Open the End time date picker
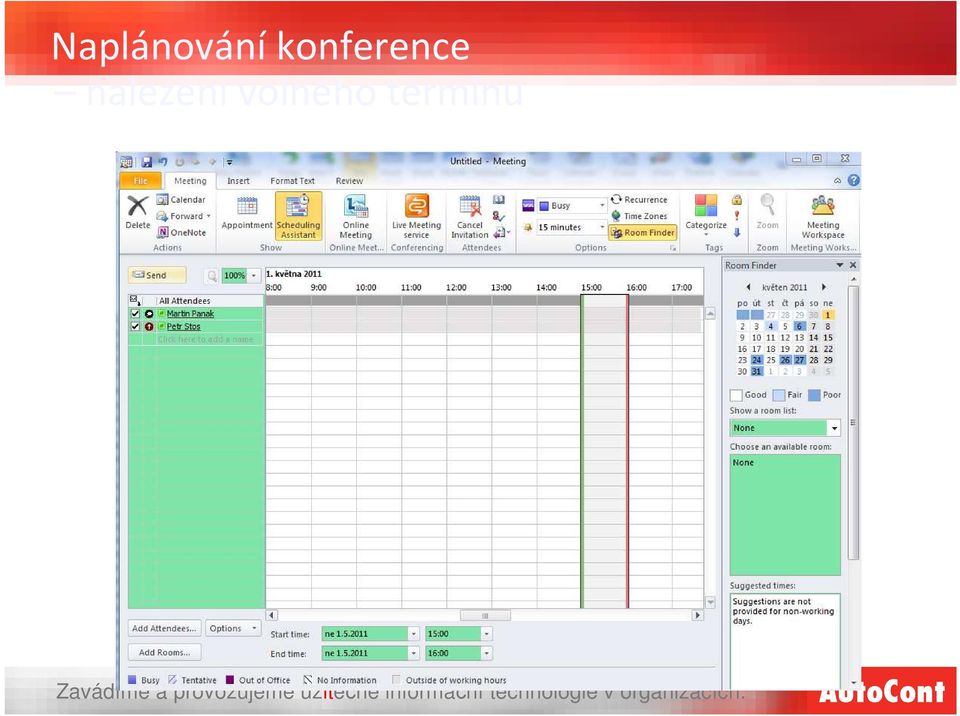 point(413,654)
